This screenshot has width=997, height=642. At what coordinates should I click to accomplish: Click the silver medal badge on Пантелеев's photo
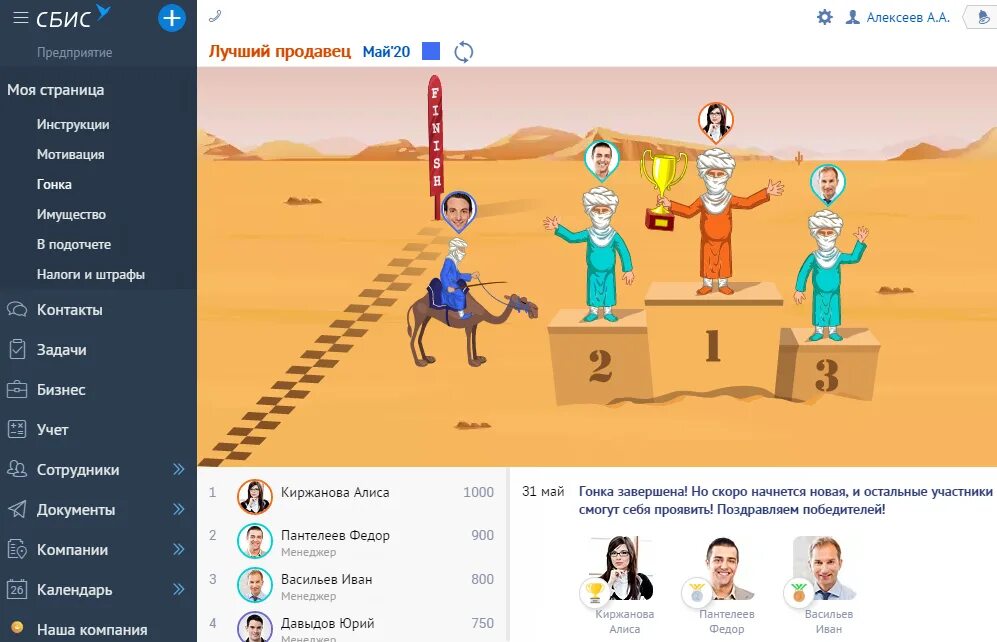[697, 592]
